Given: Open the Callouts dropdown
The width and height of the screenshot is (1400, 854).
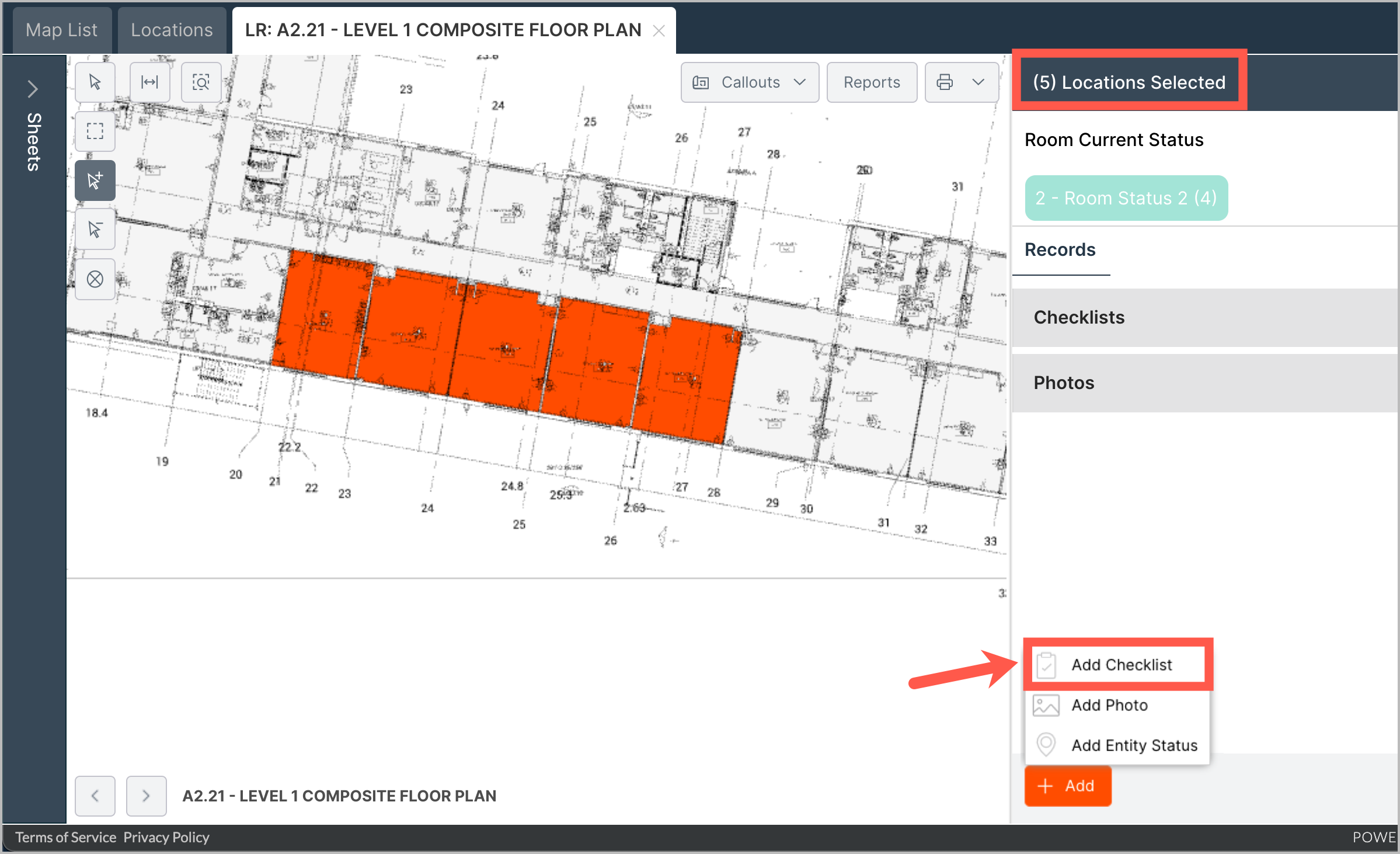Looking at the screenshot, I should tap(750, 82).
